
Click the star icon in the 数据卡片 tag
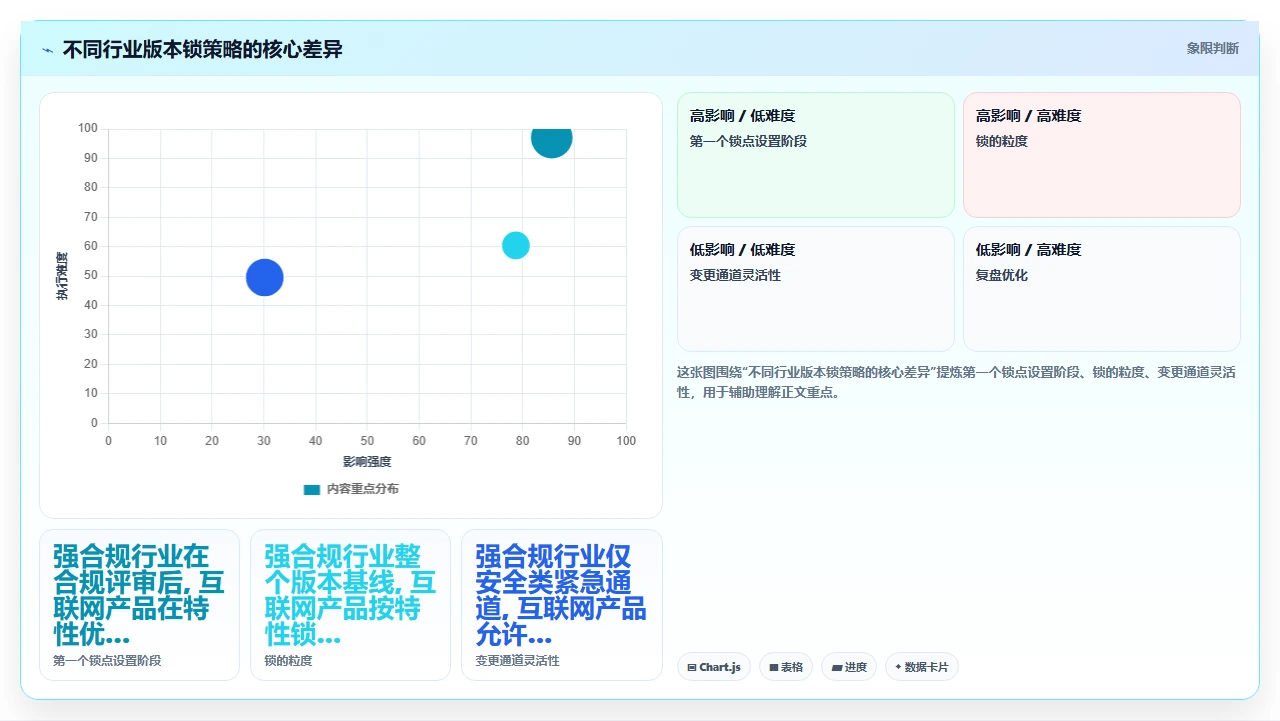[898, 667]
